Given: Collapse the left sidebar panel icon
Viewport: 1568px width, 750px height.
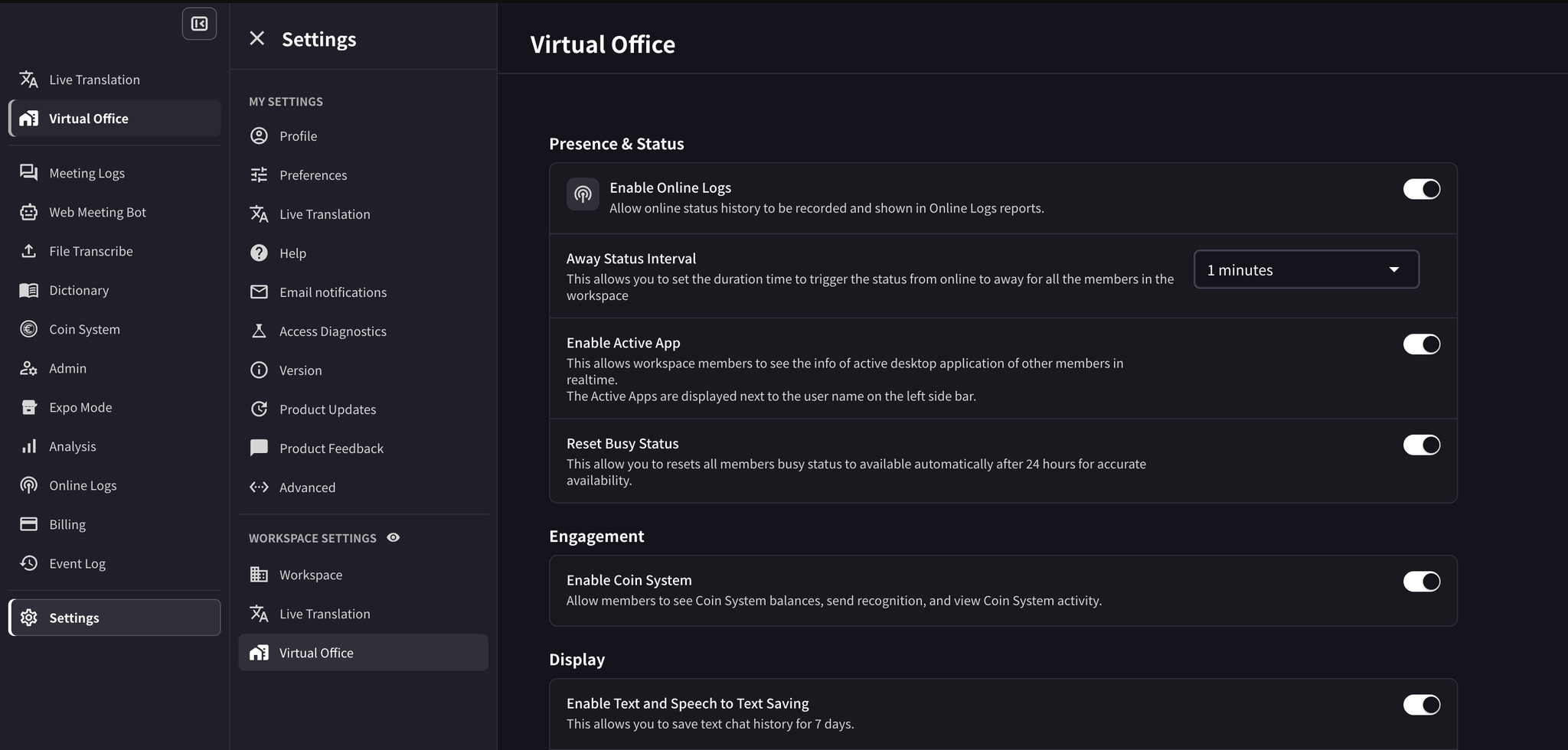Looking at the screenshot, I should [x=199, y=24].
